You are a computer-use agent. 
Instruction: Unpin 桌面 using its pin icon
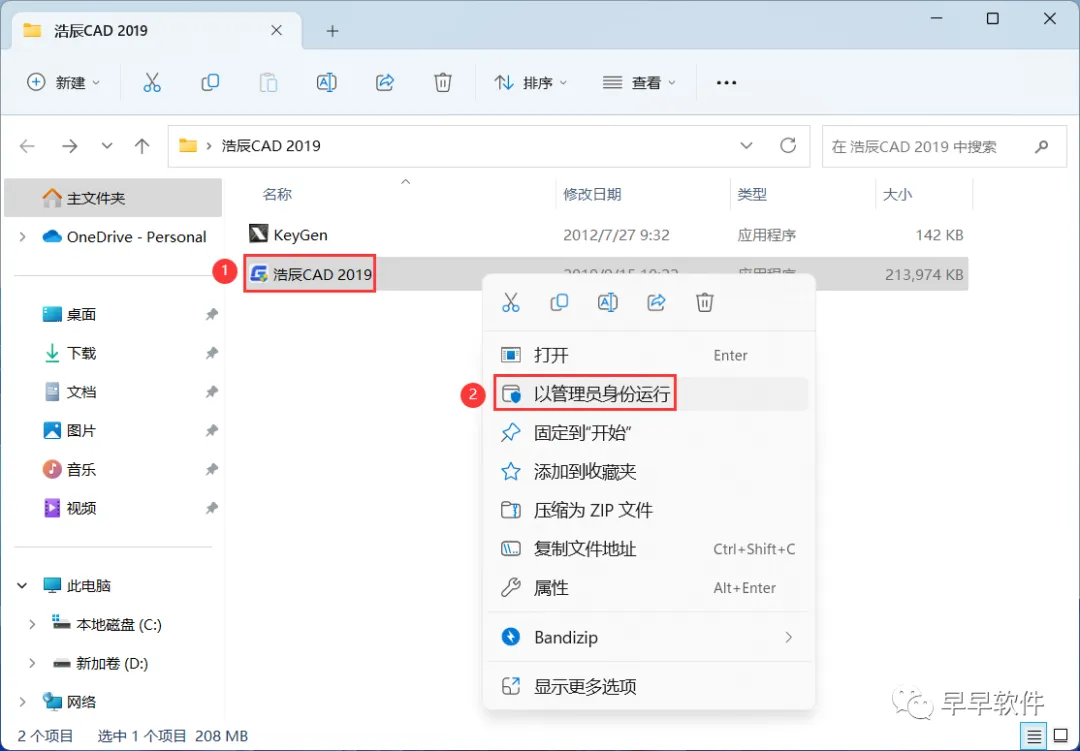click(211, 314)
